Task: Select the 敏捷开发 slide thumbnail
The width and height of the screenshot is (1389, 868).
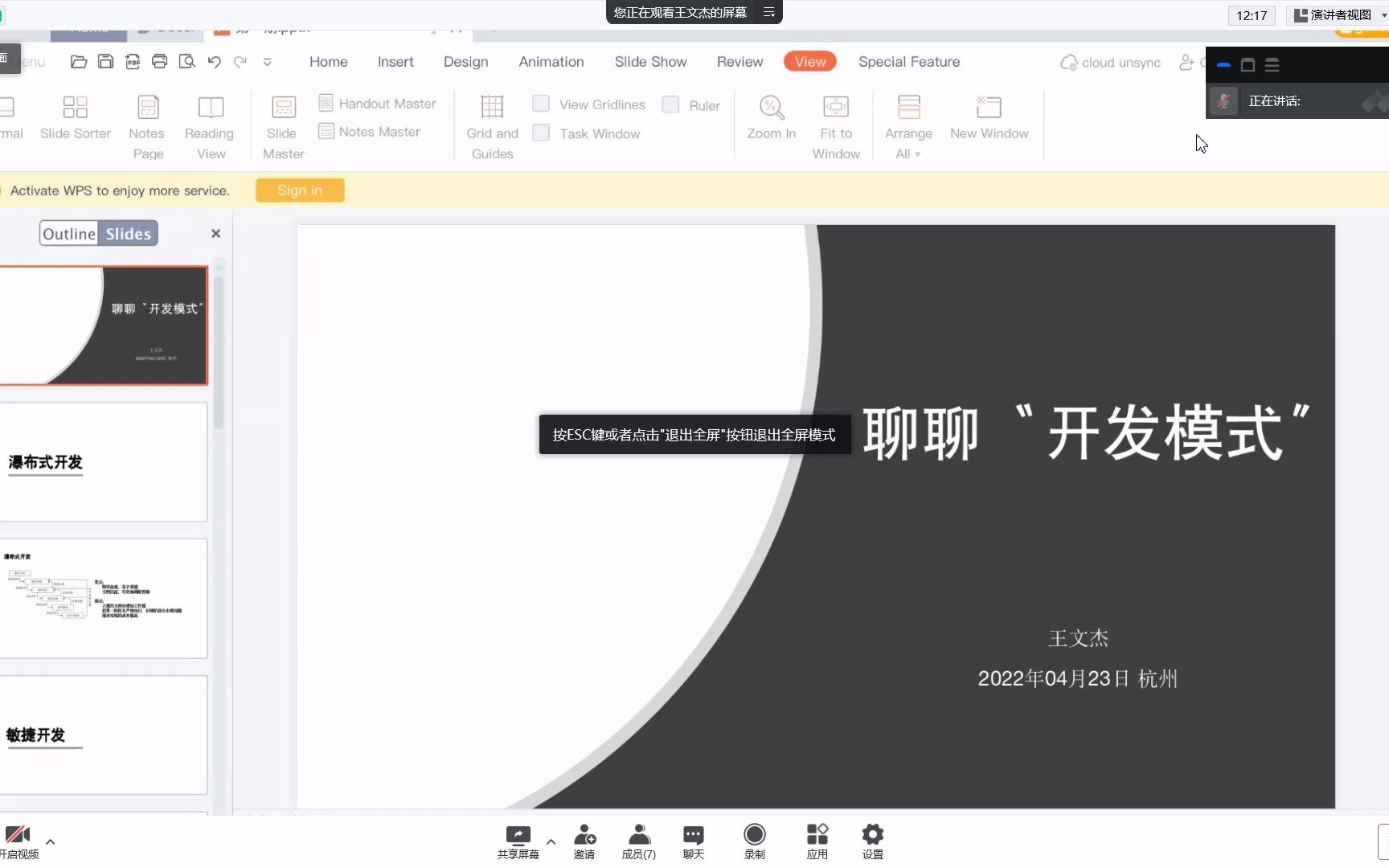Action: pyautogui.click(x=104, y=735)
